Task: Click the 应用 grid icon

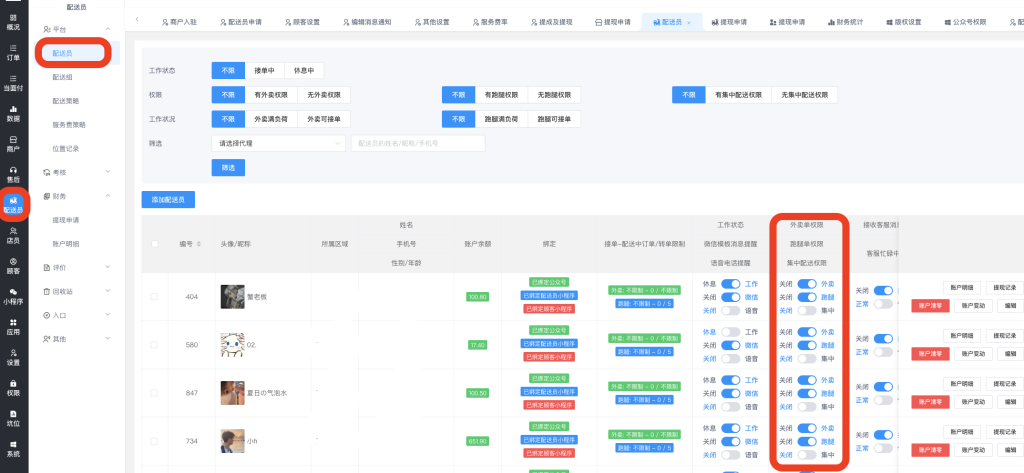Action: tap(13, 326)
